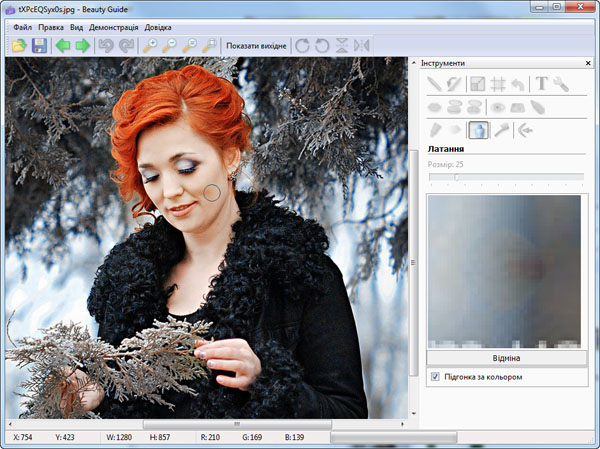Zoom in with the plus magnifier icon

pyautogui.click(x=151, y=46)
